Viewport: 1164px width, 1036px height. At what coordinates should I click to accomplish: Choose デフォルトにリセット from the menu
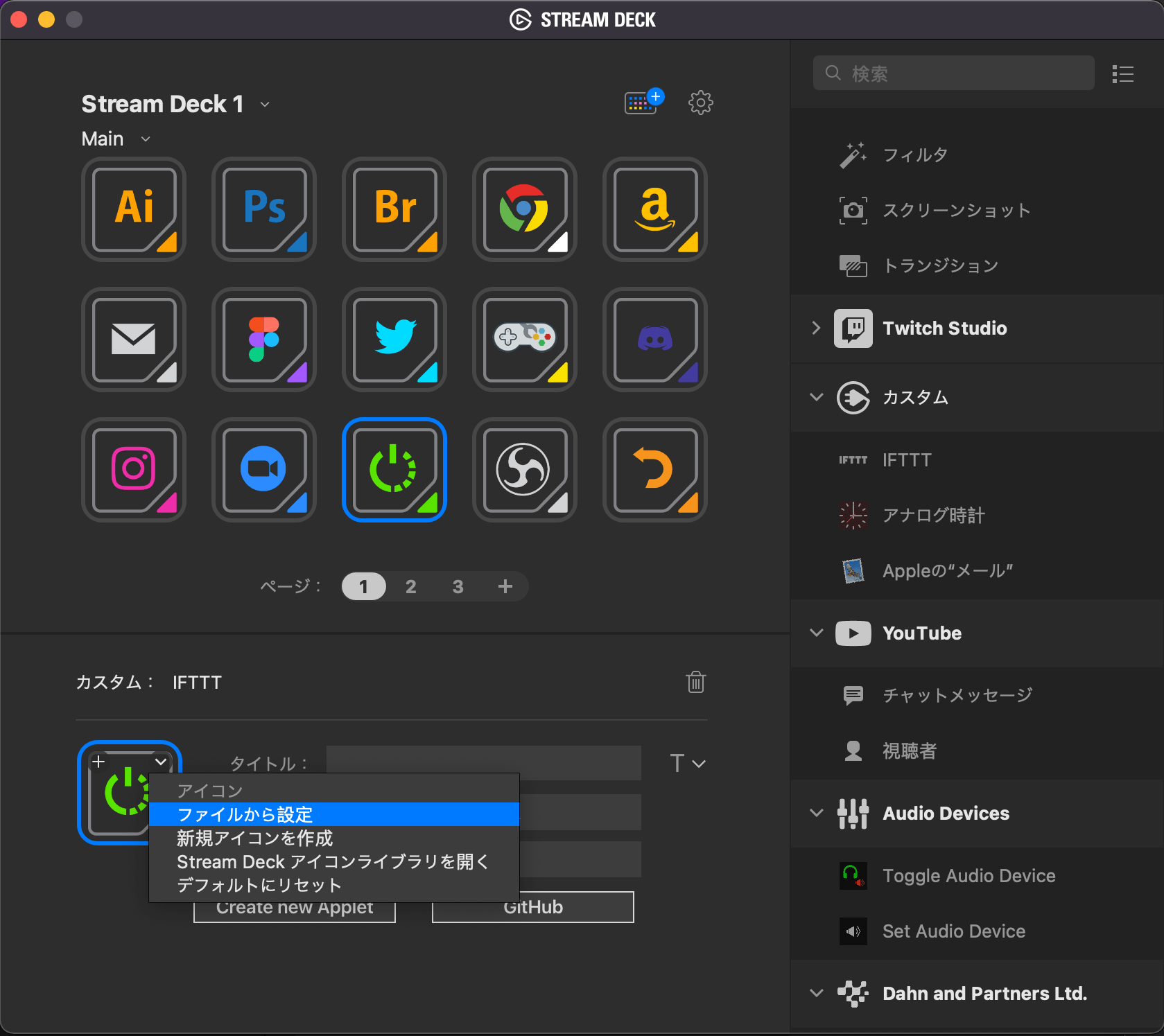(334, 885)
